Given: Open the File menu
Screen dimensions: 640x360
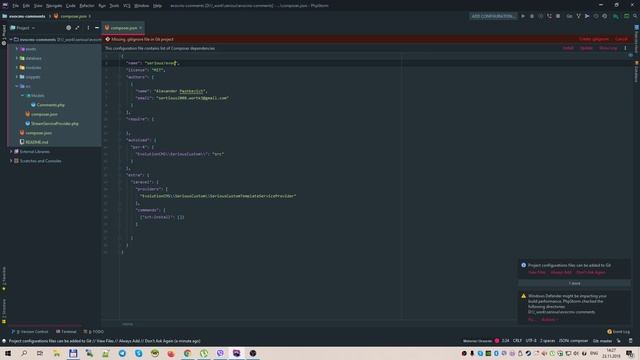Looking at the screenshot, I should [16, 6].
